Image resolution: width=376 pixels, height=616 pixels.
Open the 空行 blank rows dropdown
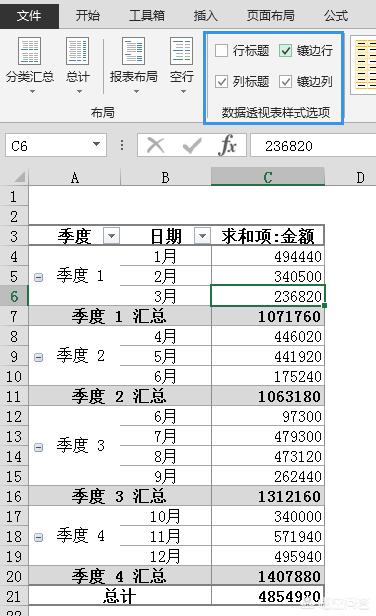pyautogui.click(x=182, y=66)
